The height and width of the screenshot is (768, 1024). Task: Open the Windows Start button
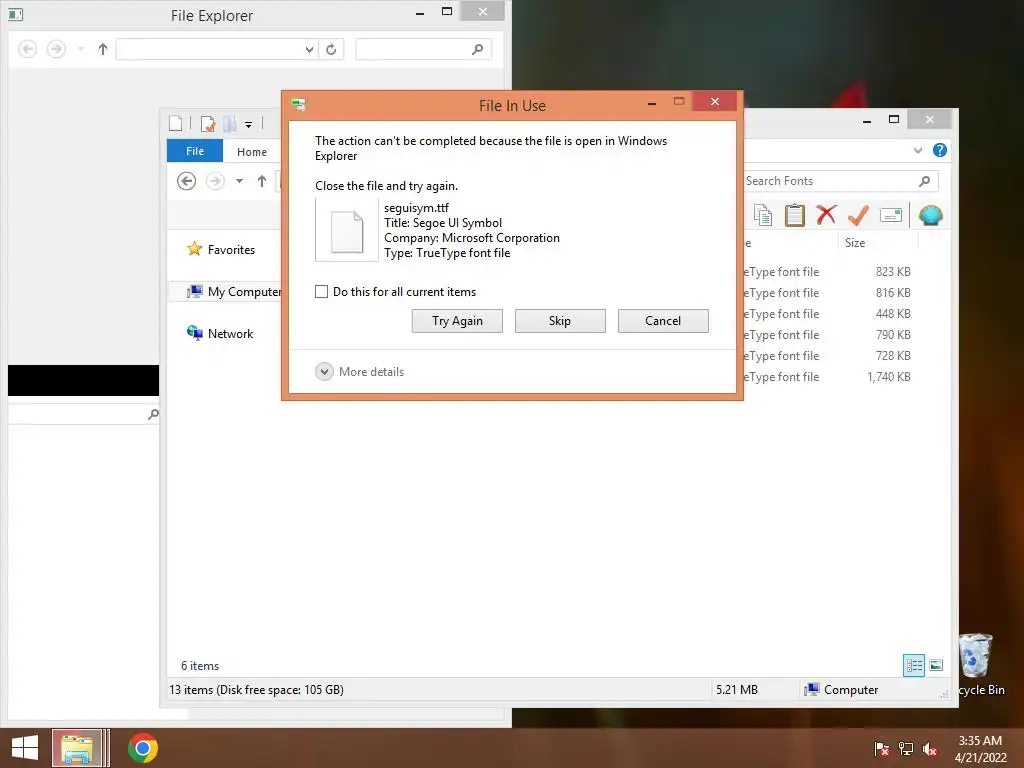[25, 748]
